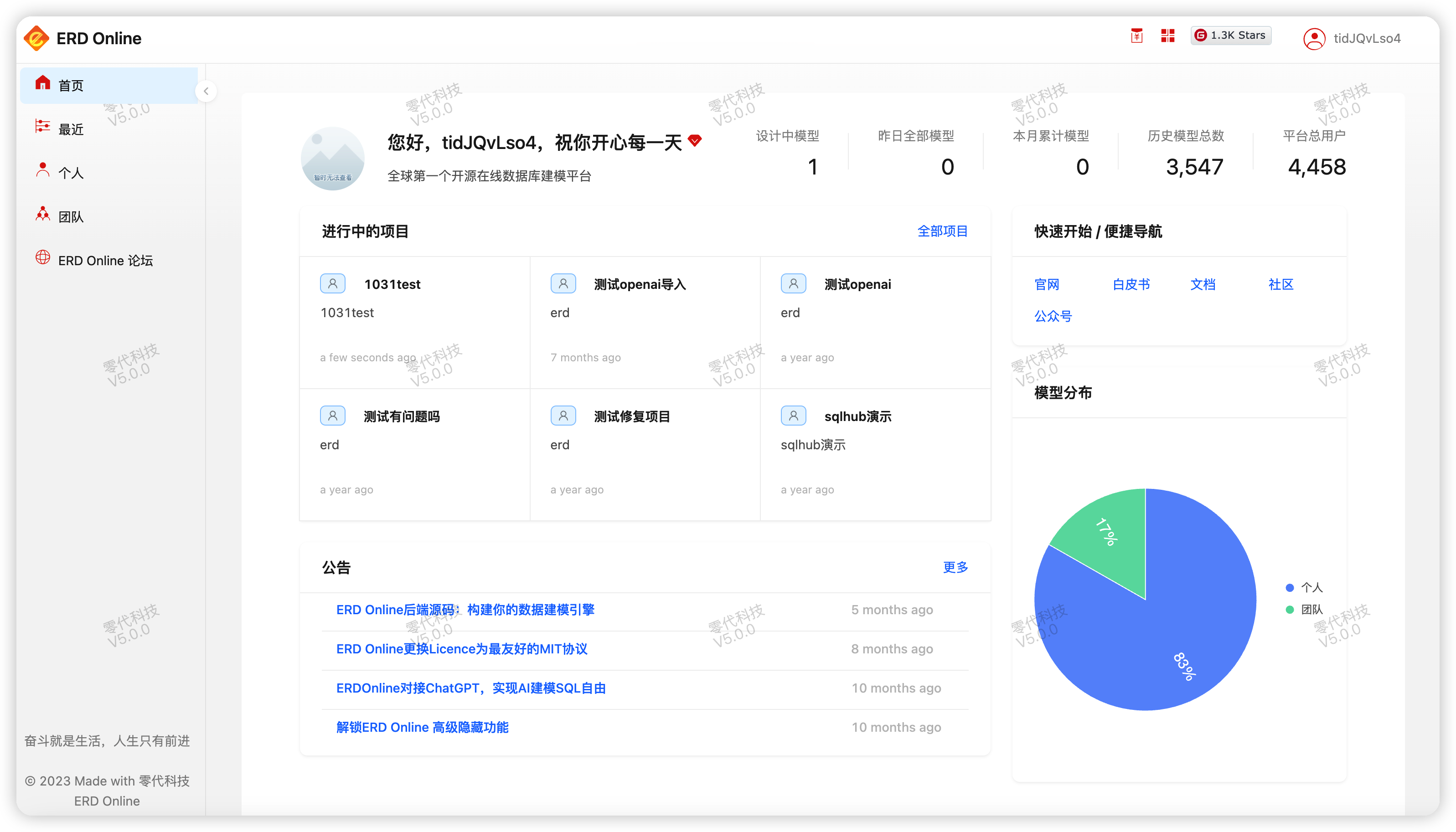Viewport: 1456px width, 832px height.
Task: Toggle the 团队 legend item in pie chart
Action: tap(1304, 609)
